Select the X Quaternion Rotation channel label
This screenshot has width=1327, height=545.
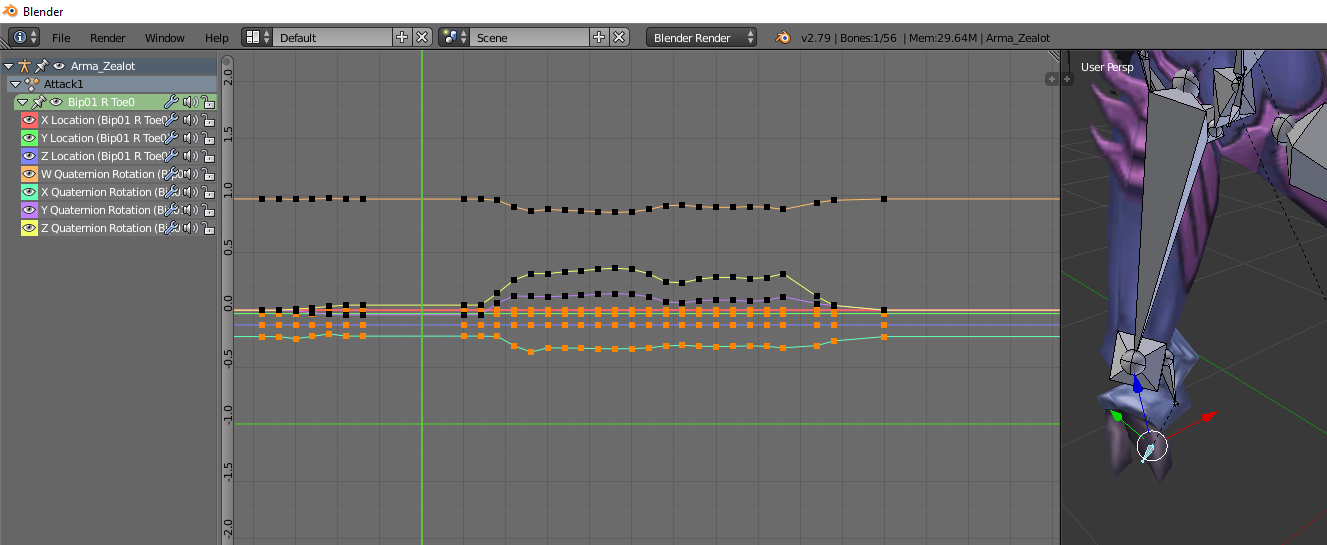click(x=105, y=192)
